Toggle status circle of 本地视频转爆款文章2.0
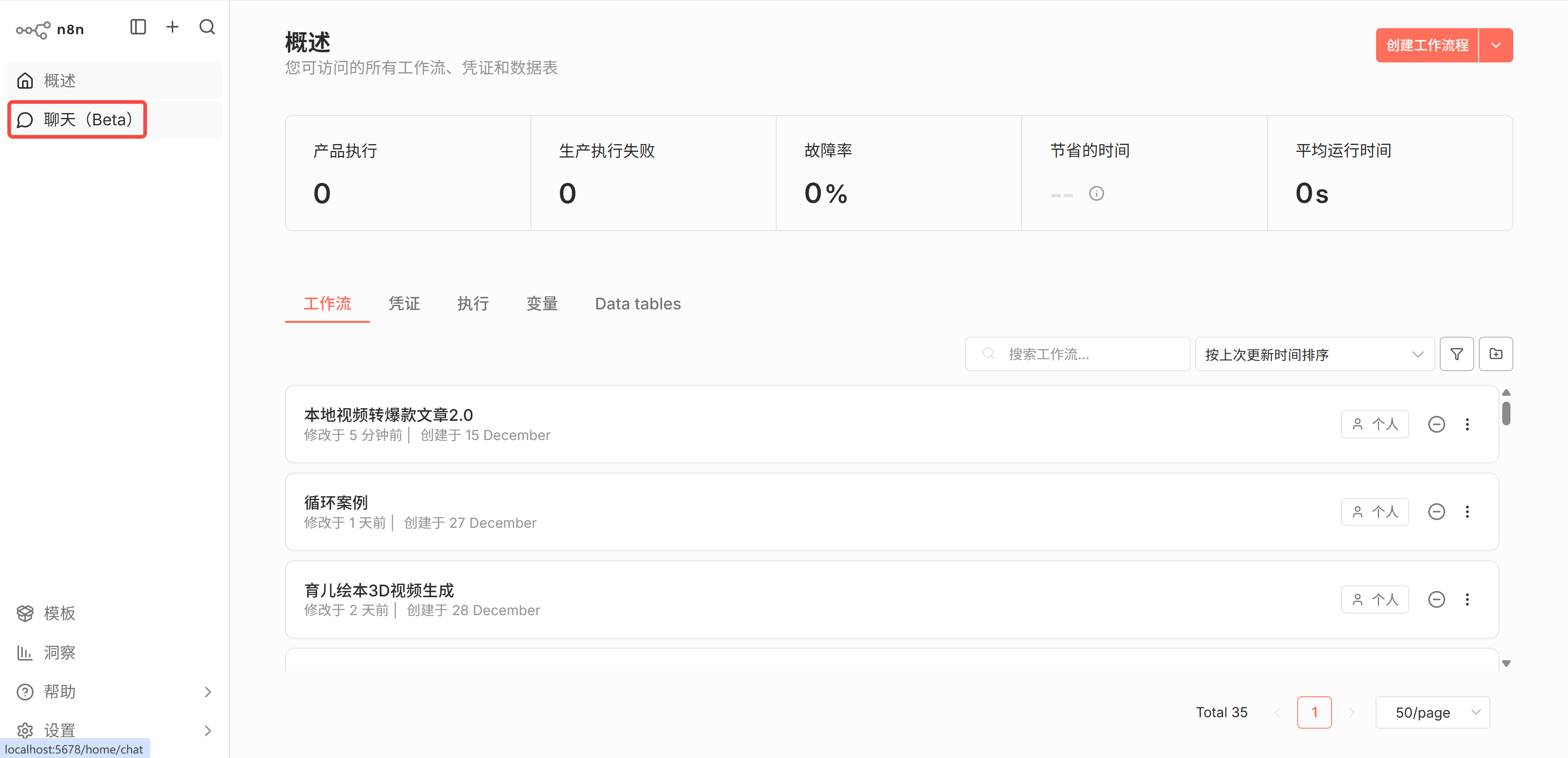 (x=1436, y=424)
